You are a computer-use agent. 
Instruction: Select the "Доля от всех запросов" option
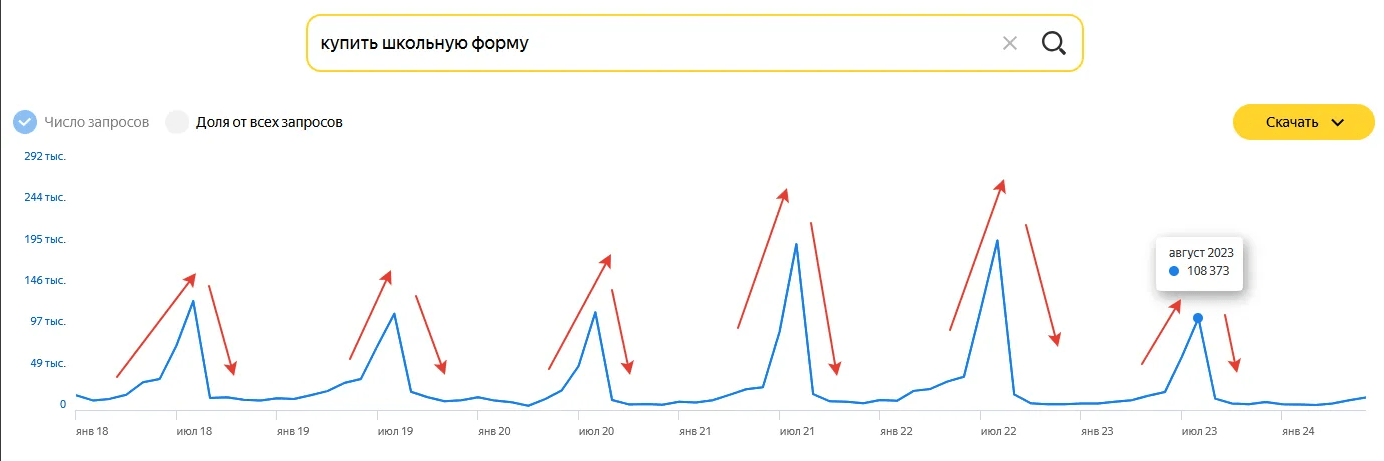point(177,122)
